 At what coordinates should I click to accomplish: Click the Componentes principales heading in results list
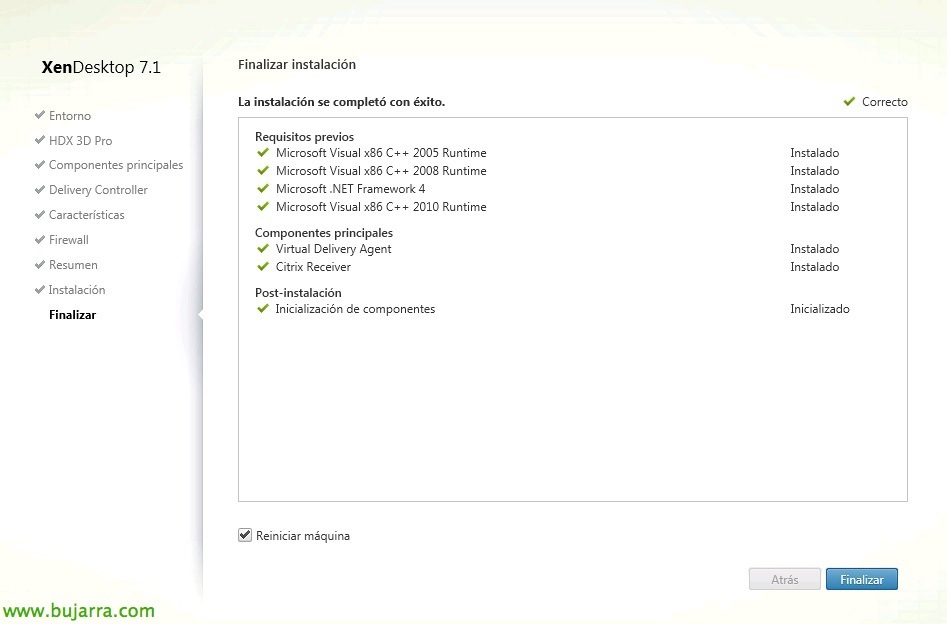(324, 233)
